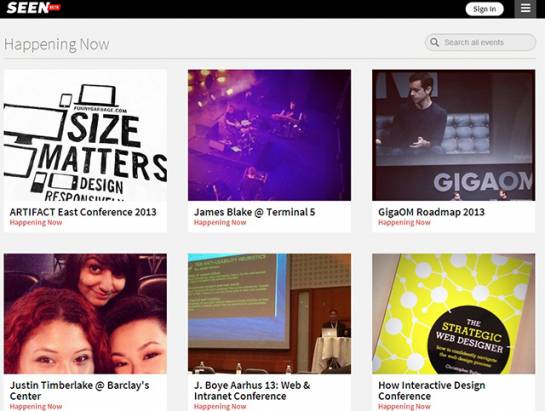Screen dimensions: 545x411
Task: Open Justin Timberlake @ Barclay's Center title
Action: pyautogui.click(x=80, y=390)
